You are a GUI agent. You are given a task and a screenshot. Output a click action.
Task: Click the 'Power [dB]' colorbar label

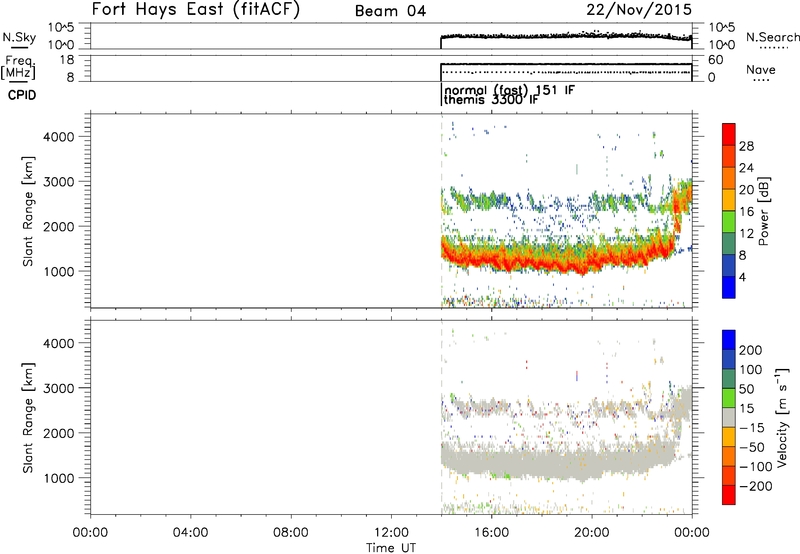[763, 211]
